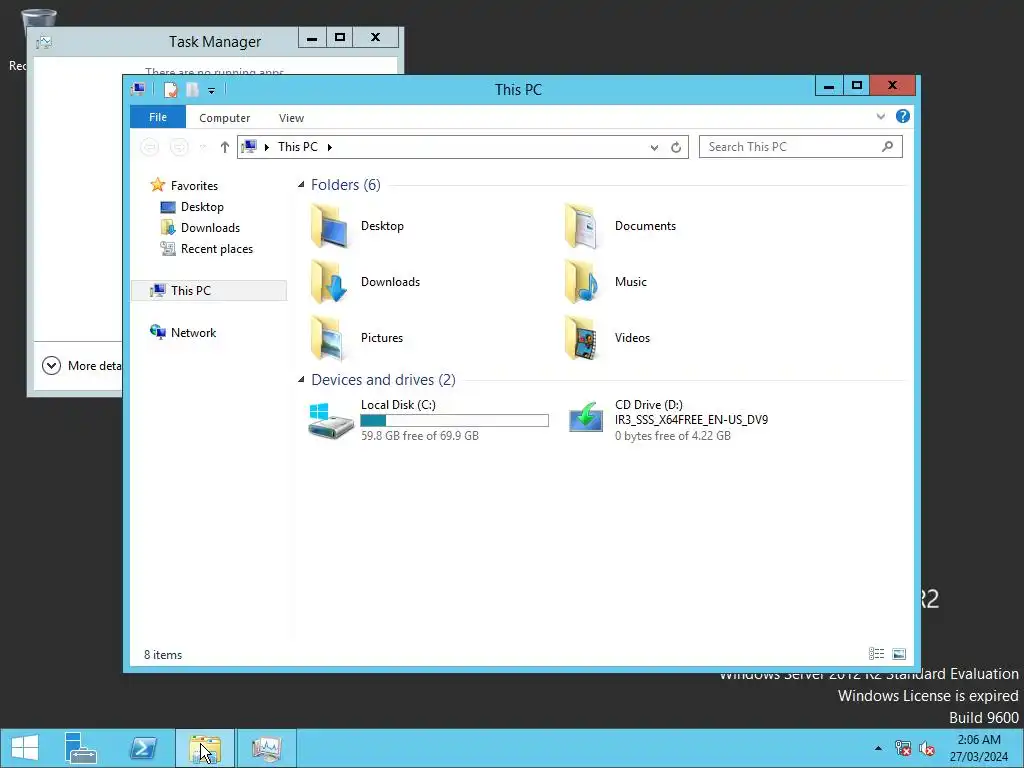Select Network in navigation pane
Screen dimensions: 1024x768
pos(193,332)
